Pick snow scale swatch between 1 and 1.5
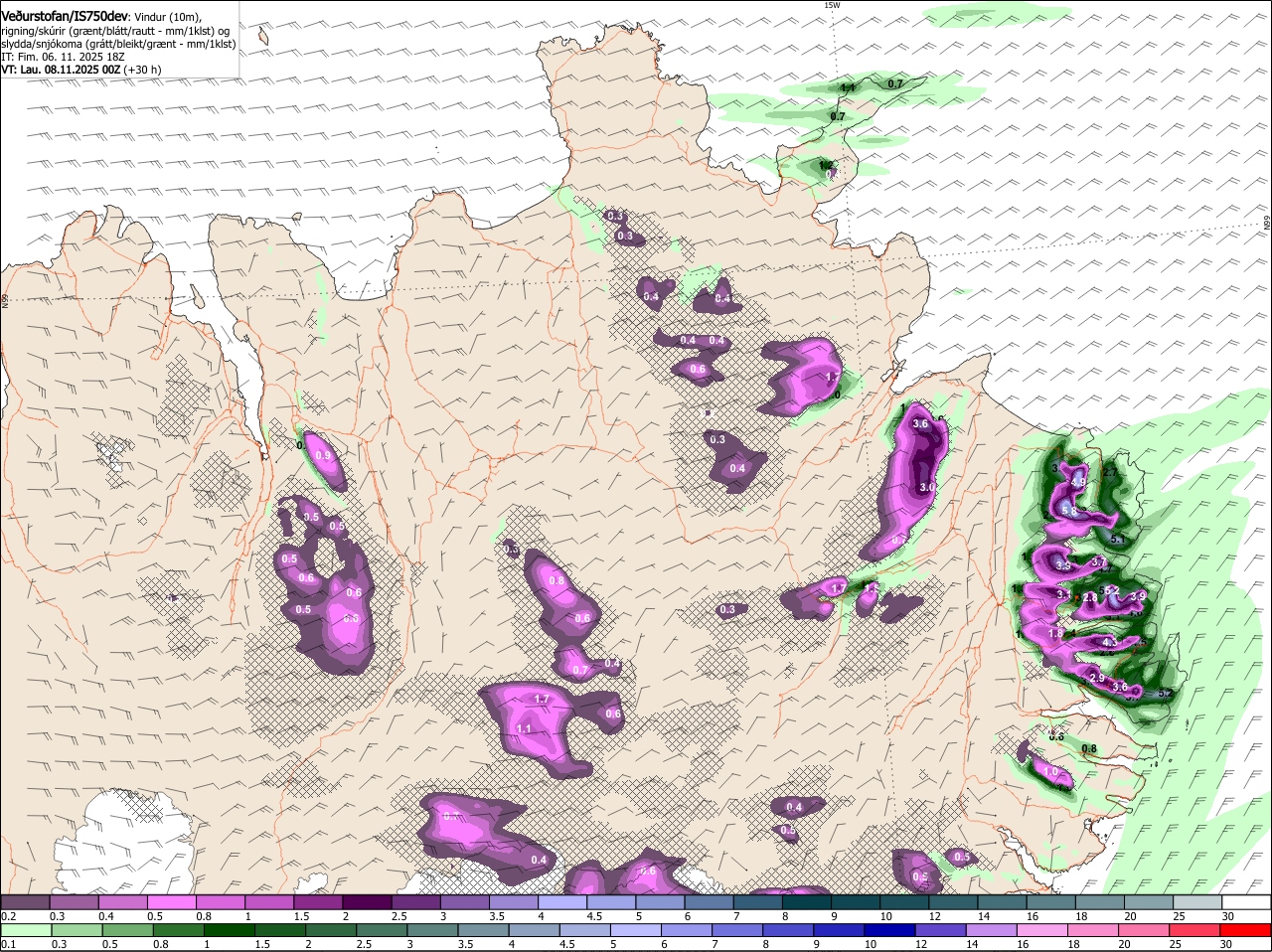Screen dimensions: 1272x952 coord(269,901)
